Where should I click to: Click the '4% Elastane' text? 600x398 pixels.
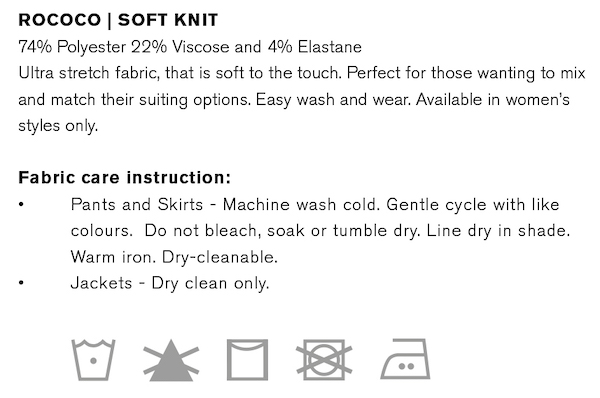click(x=315, y=47)
